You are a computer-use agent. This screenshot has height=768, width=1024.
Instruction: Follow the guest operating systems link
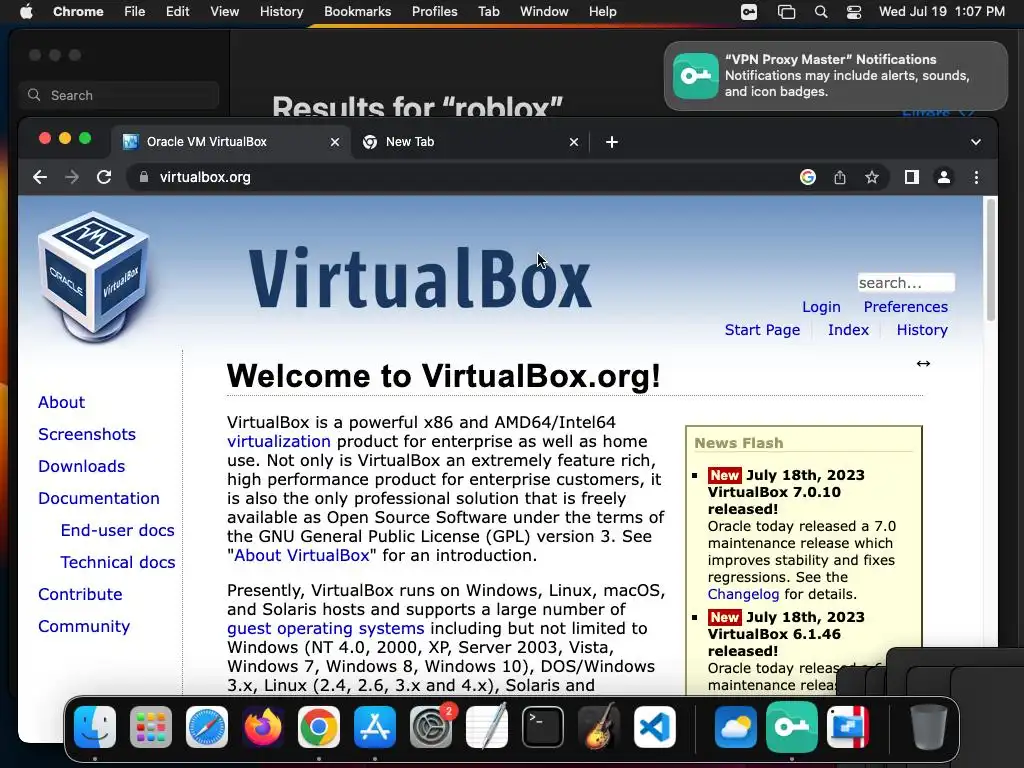point(326,629)
